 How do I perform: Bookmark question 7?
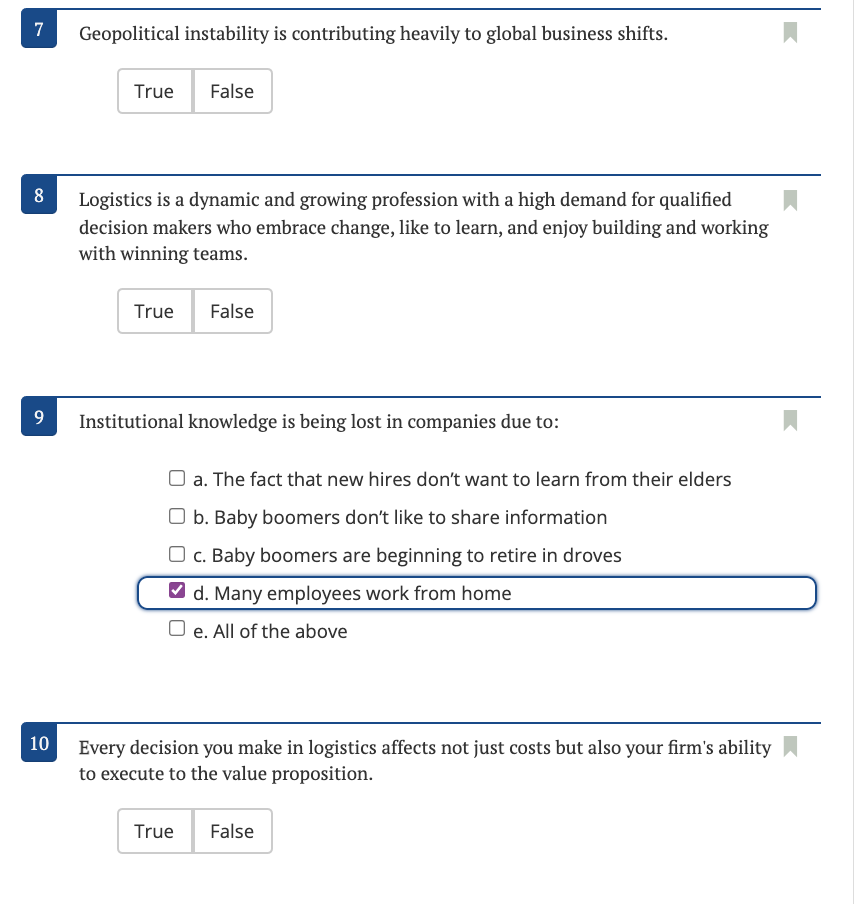(790, 33)
